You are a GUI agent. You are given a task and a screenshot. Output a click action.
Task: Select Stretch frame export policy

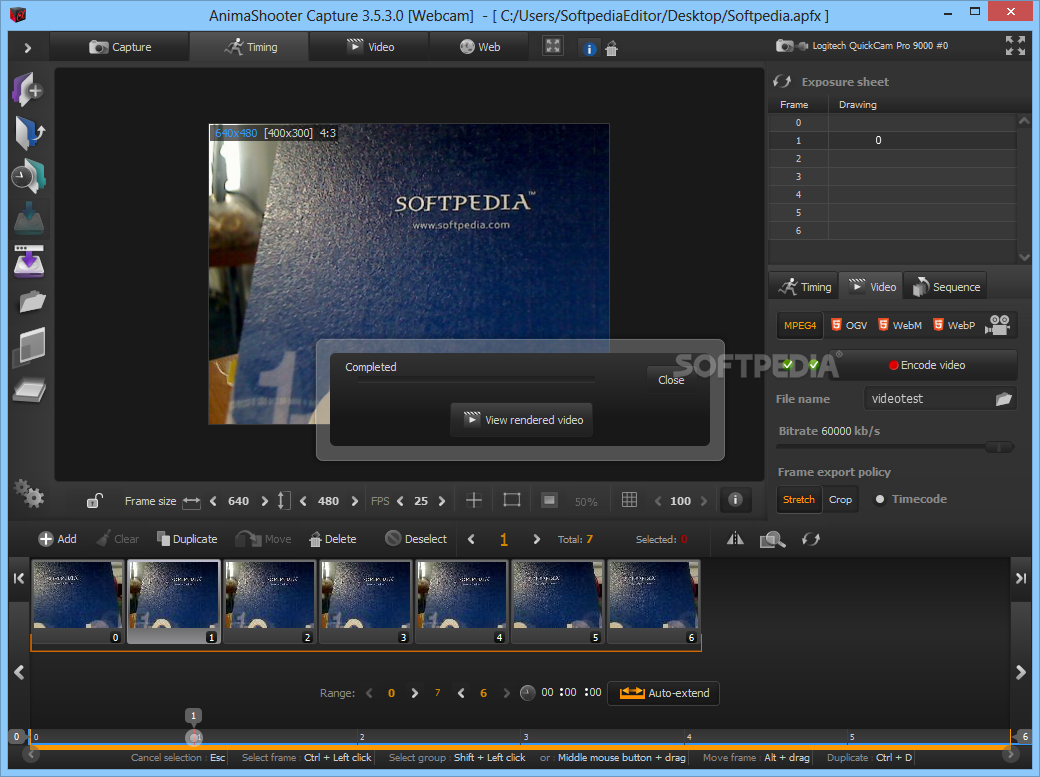tap(799, 500)
